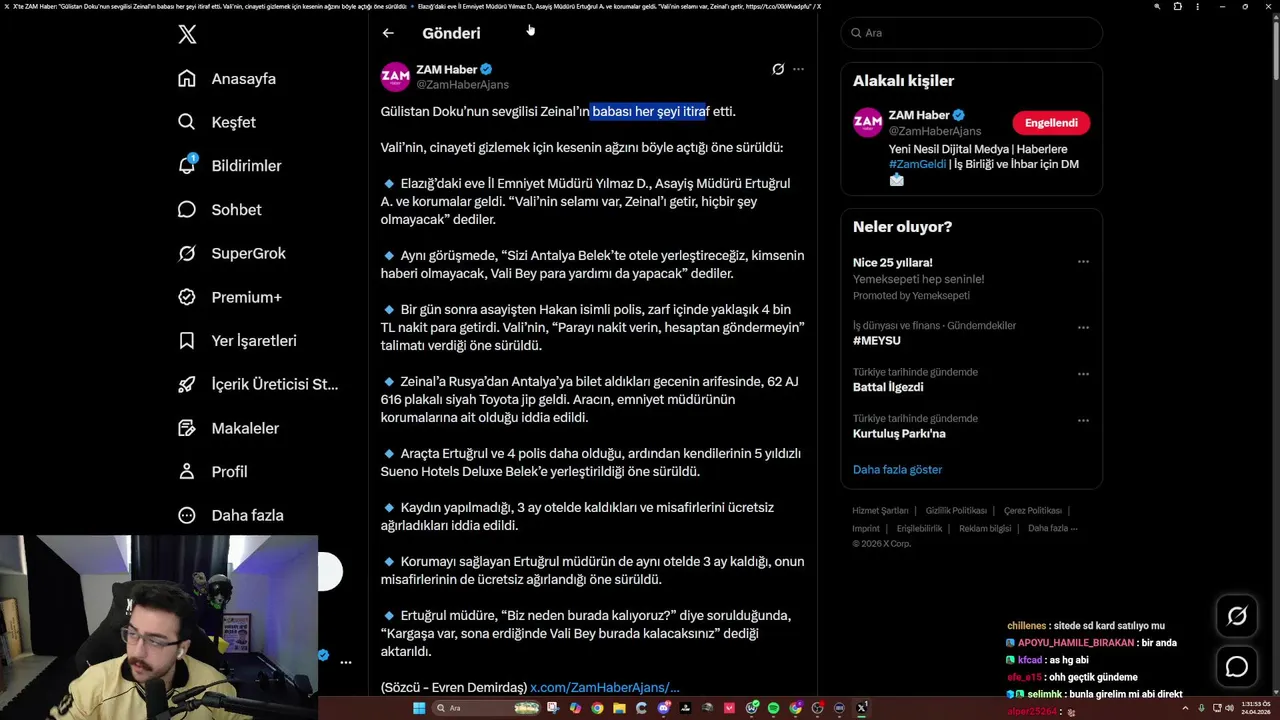Click Daha fazla göster link

click(x=897, y=470)
